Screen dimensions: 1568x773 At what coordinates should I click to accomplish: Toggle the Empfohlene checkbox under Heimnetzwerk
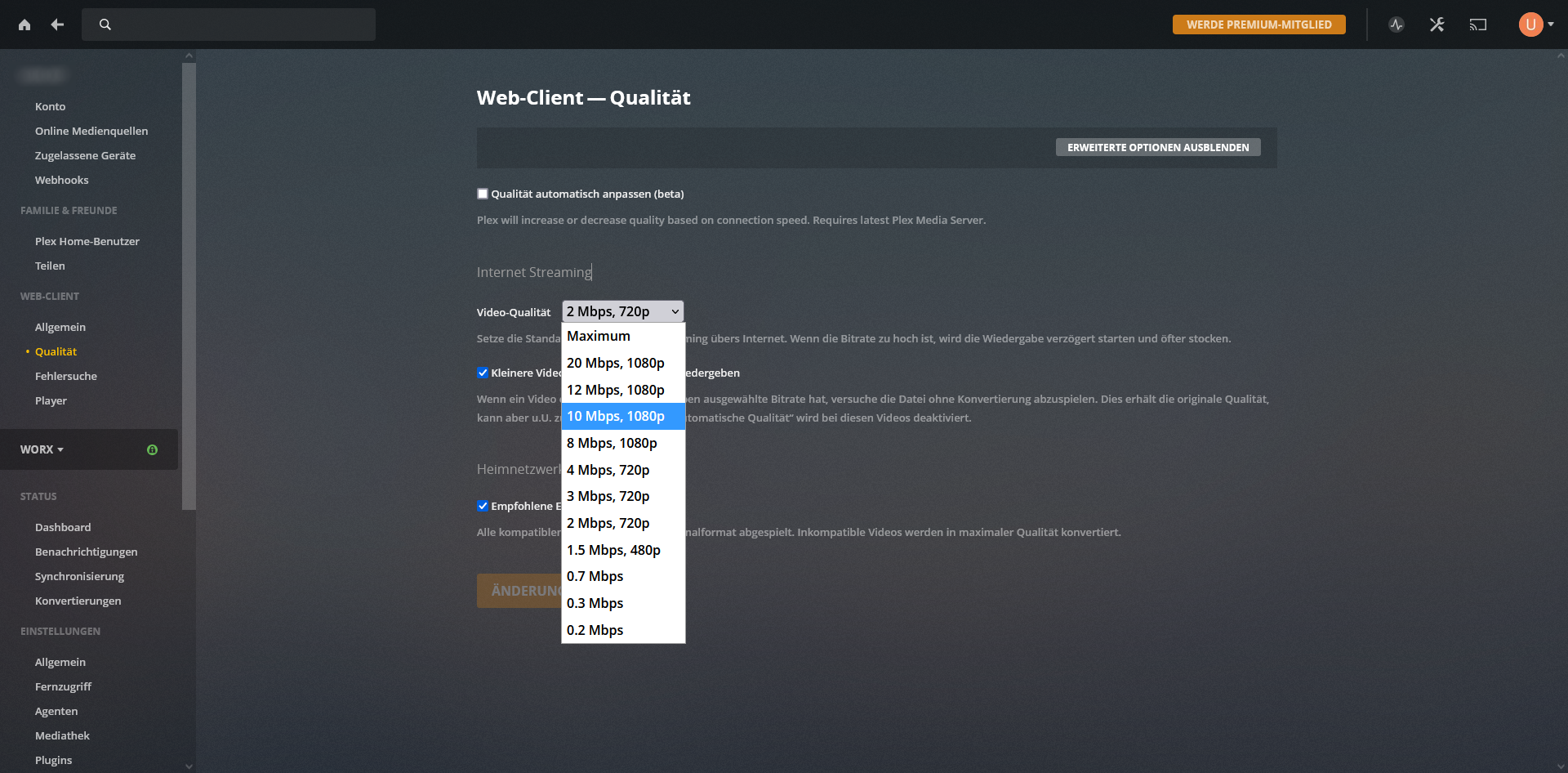pyautogui.click(x=483, y=506)
